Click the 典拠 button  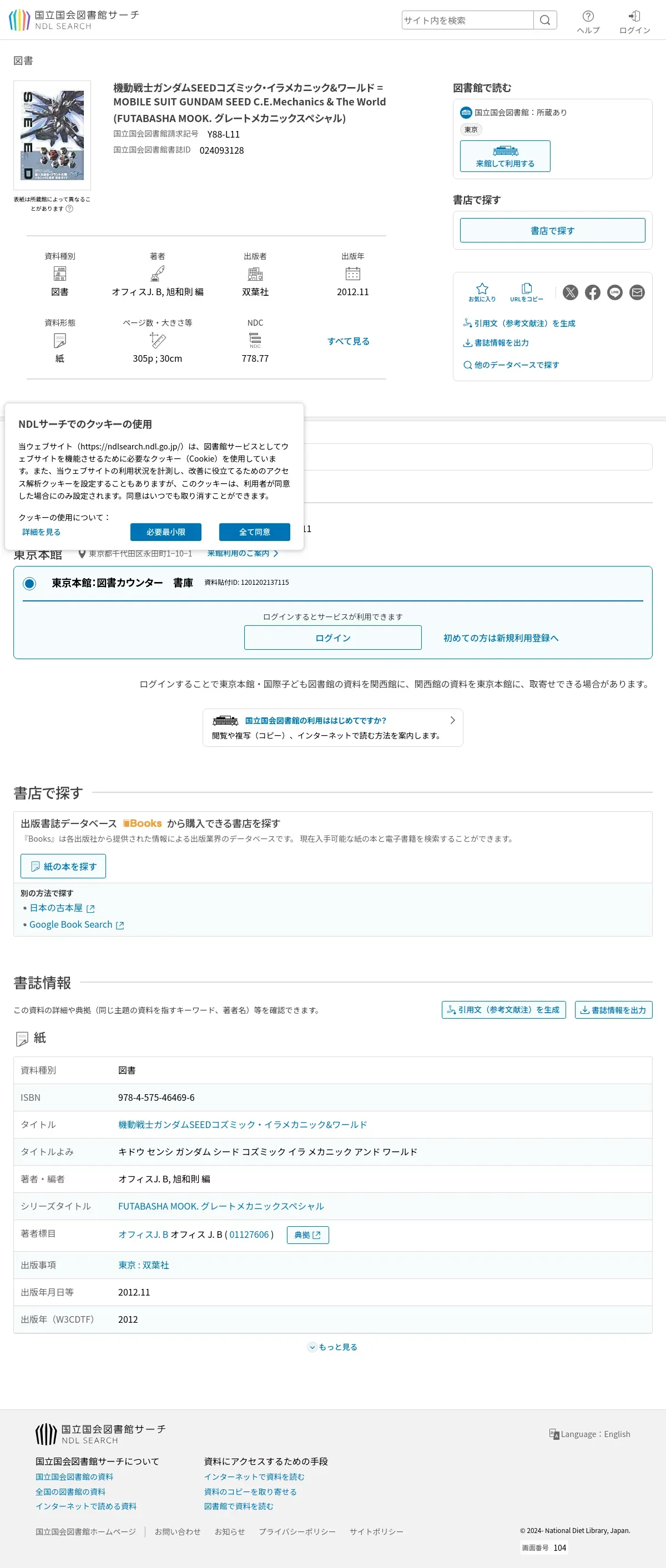point(308,1235)
